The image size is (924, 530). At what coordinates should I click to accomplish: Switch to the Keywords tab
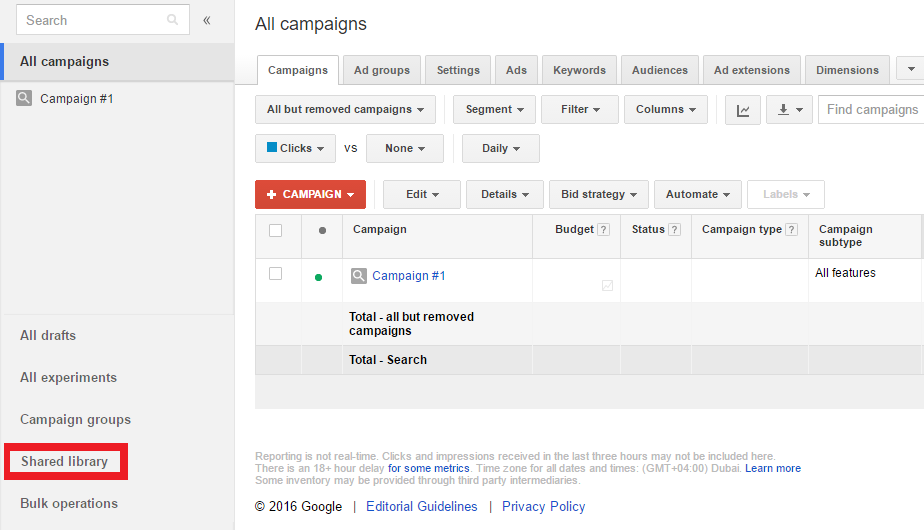(x=579, y=71)
